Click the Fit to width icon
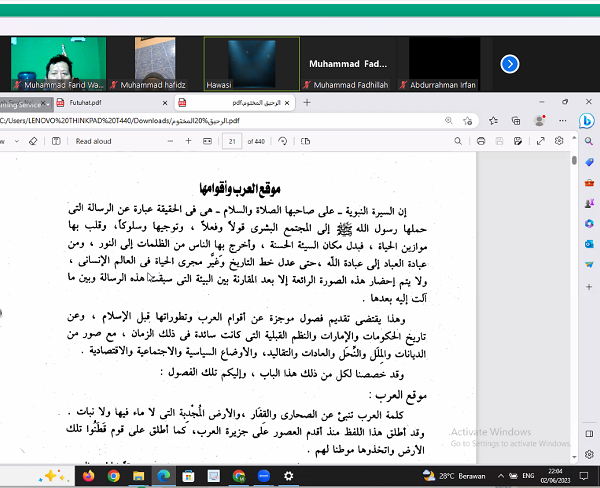This screenshot has width=600, height=488. [x=207, y=141]
